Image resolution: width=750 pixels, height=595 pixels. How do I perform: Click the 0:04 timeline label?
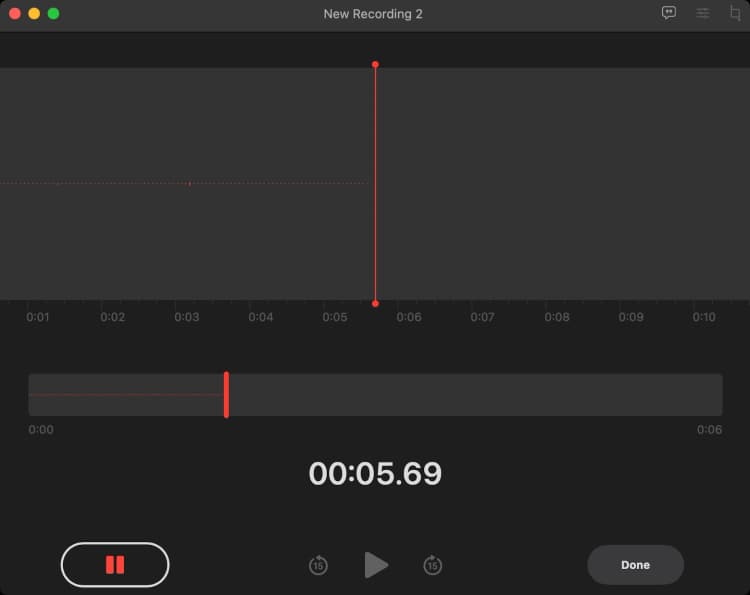261,317
